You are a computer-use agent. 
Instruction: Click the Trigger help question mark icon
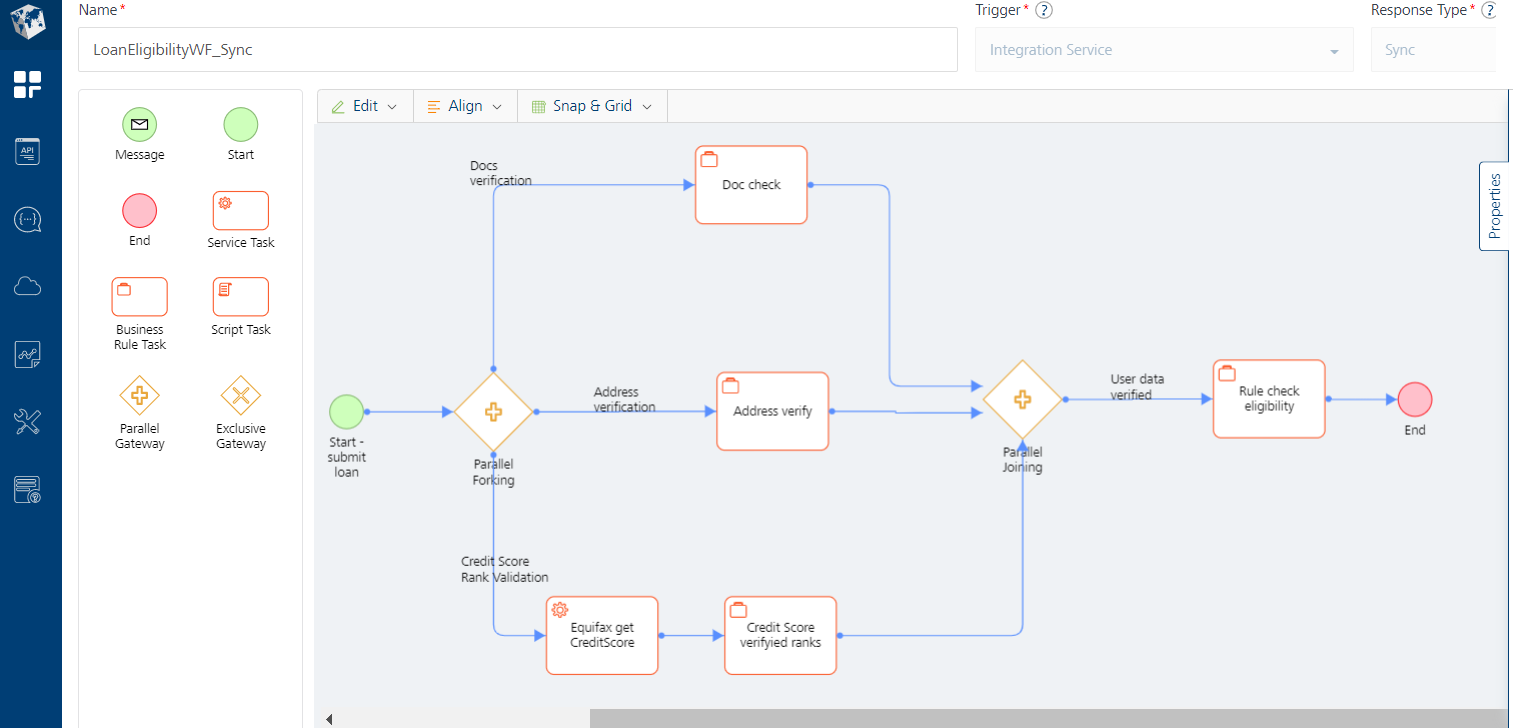pyautogui.click(x=1044, y=10)
